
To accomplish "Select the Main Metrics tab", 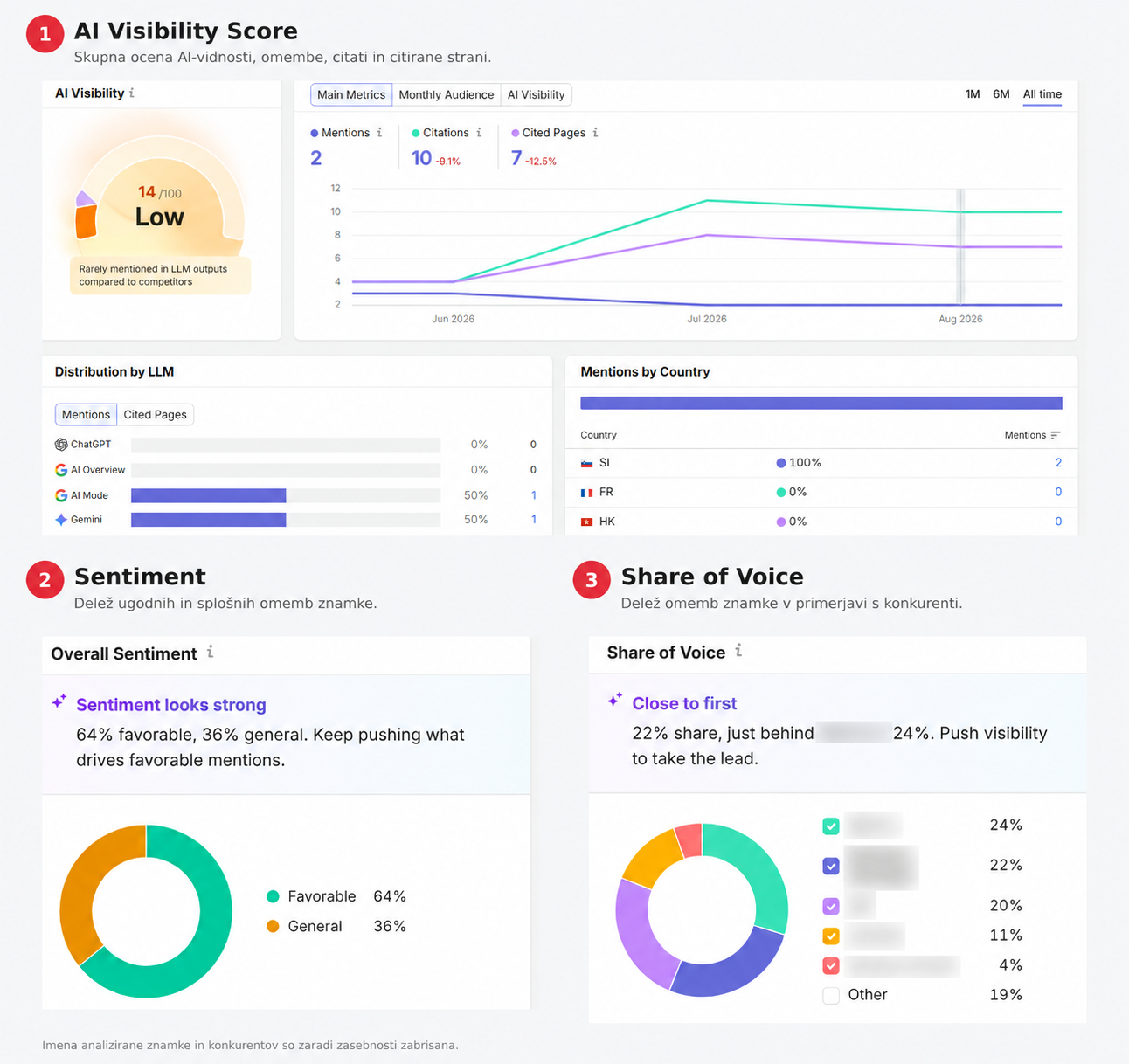I will [x=351, y=94].
